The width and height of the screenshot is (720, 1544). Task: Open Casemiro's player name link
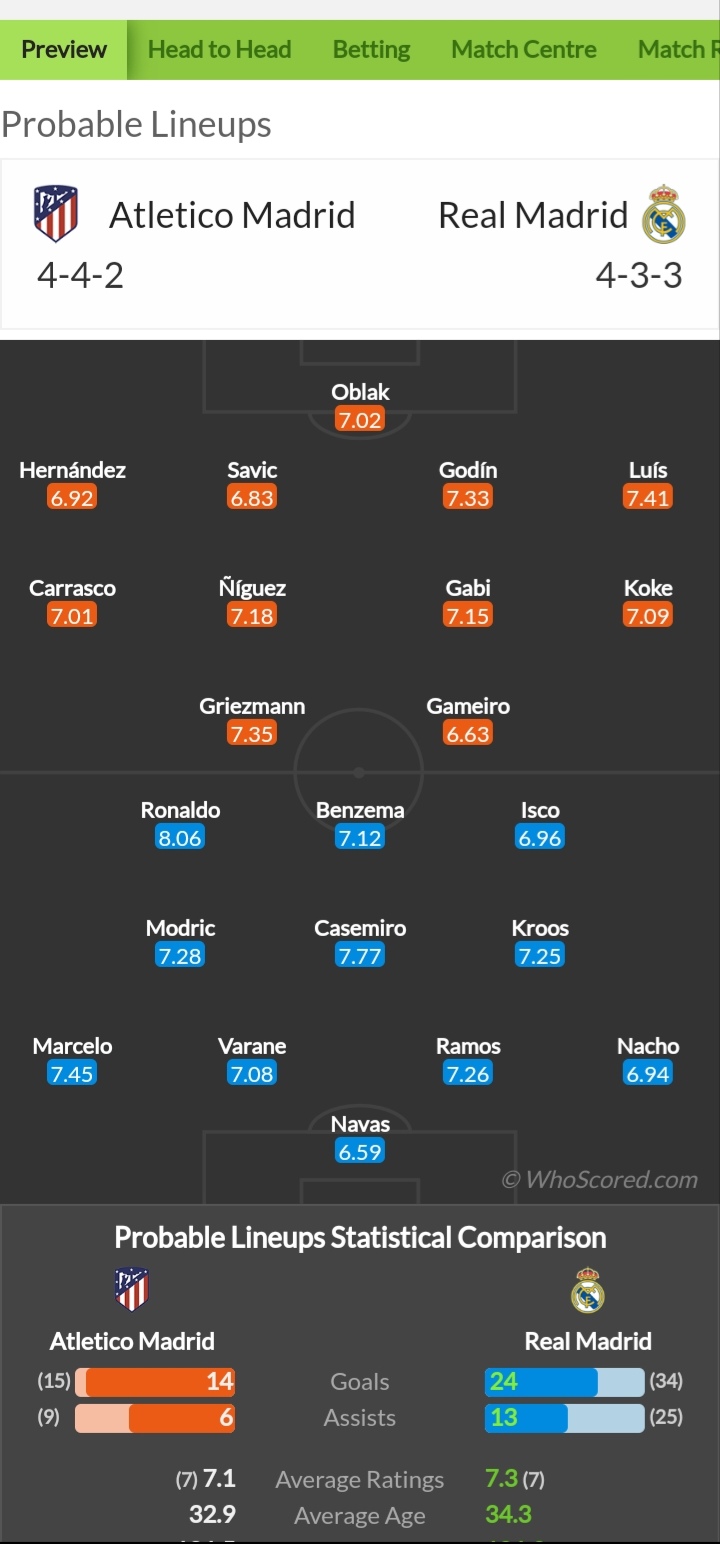click(360, 928)
